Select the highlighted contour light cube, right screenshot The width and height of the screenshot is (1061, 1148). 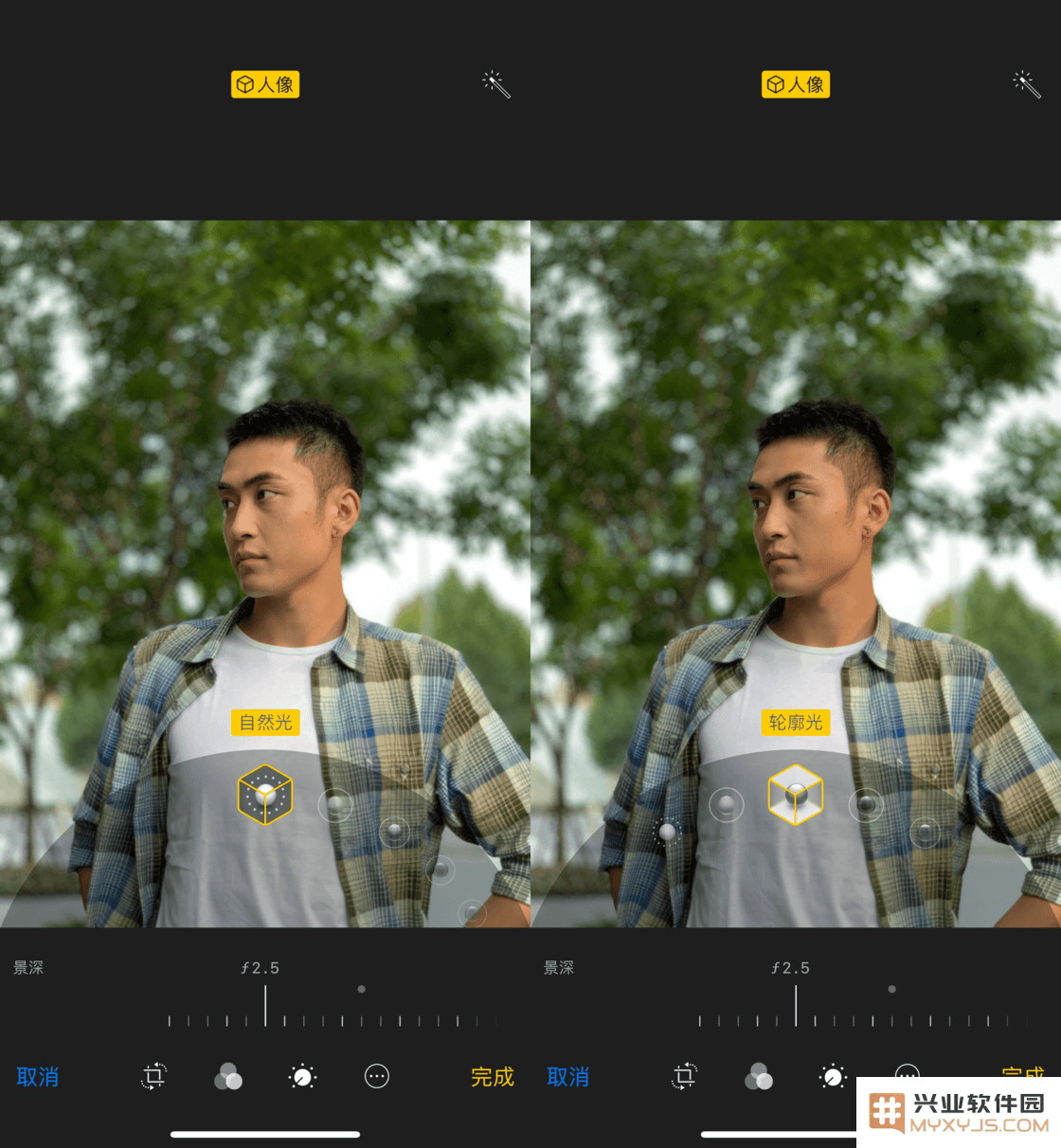(x=796, y=795)
